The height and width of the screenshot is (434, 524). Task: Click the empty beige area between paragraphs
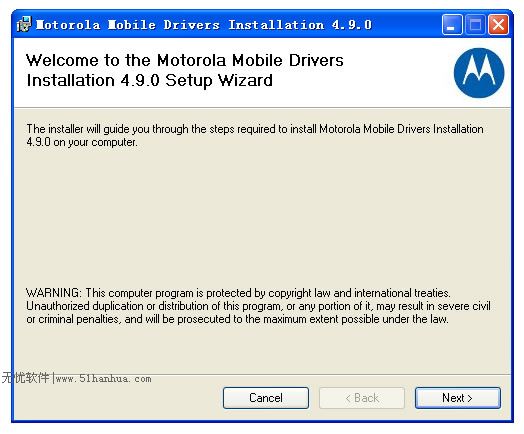point(261,217)
